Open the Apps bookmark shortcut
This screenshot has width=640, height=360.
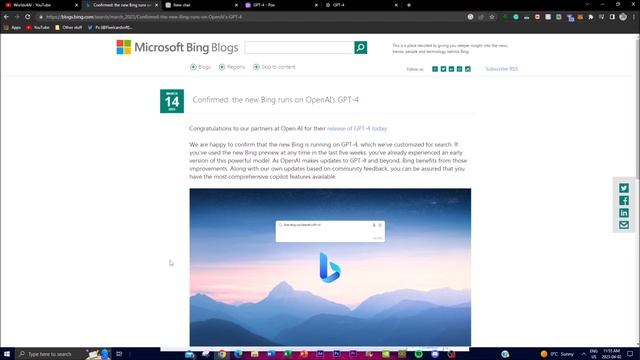[12, 27]
